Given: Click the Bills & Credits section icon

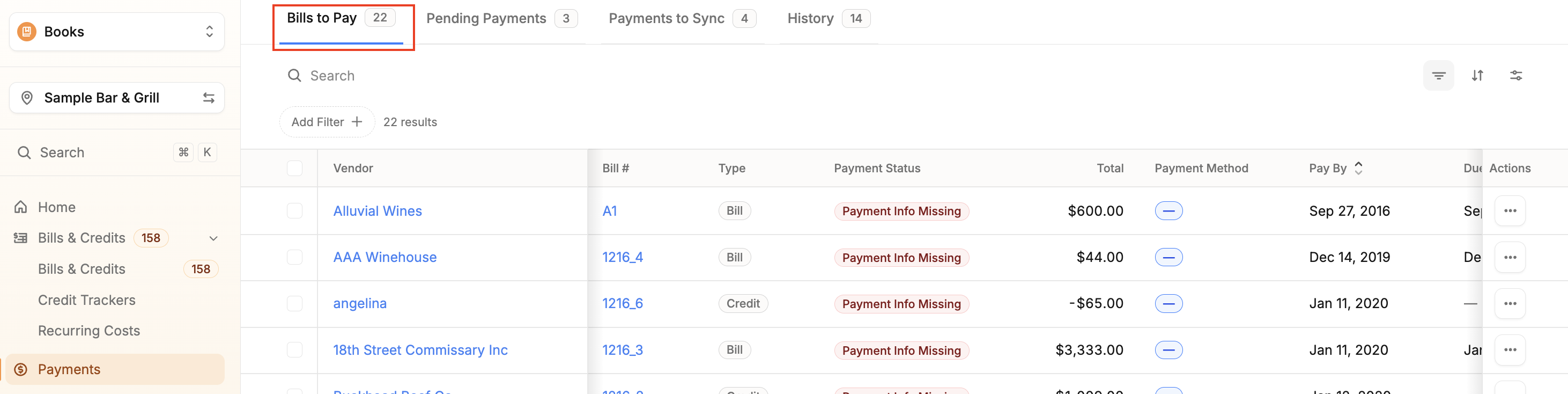Looking at the screenshot, I should (x=21, y=238).
